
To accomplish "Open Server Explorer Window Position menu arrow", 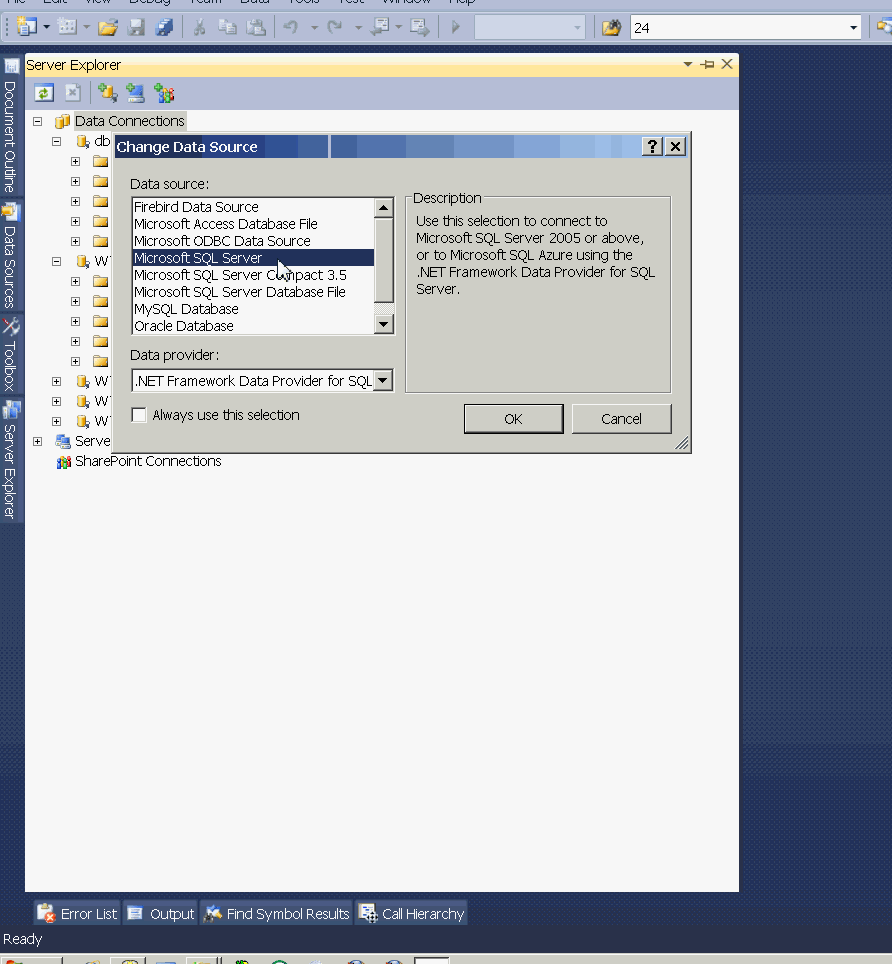I will pyautogui.click(x=687, y=64).
